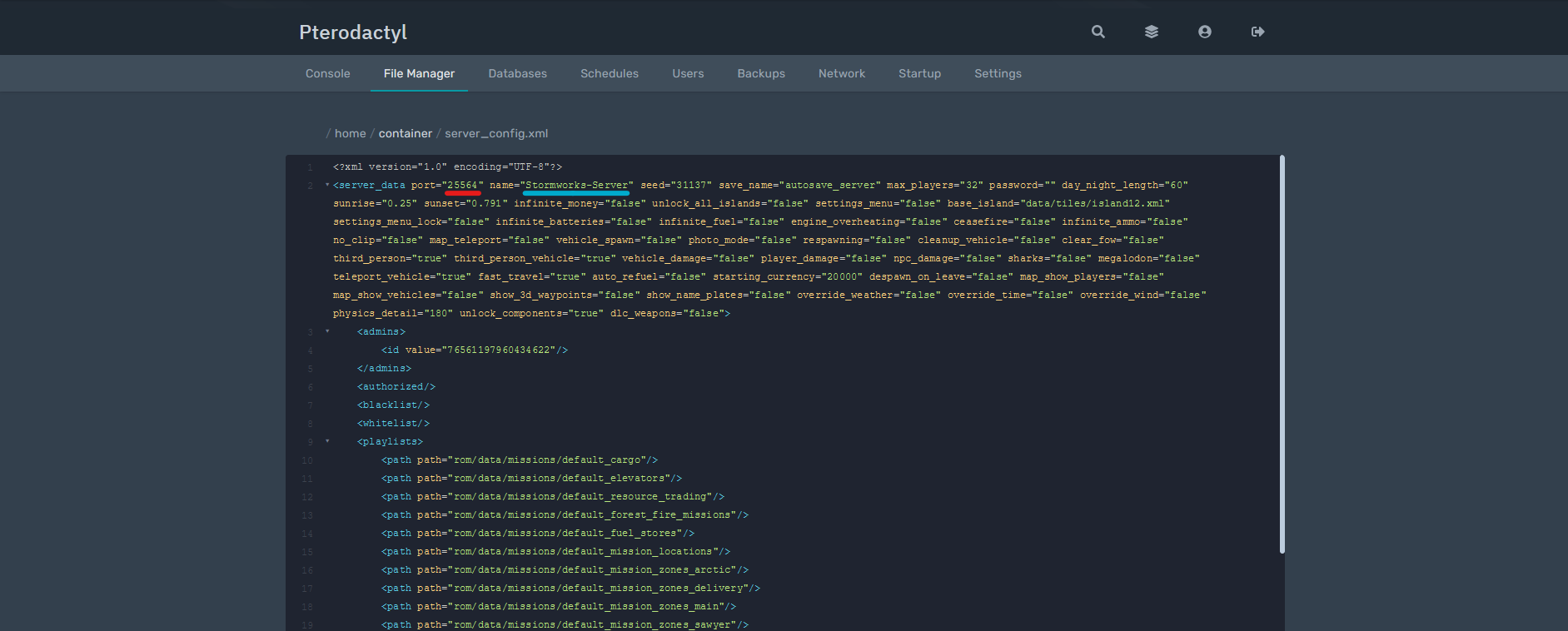Collapse the playlists fold arrow

[327, 441]
